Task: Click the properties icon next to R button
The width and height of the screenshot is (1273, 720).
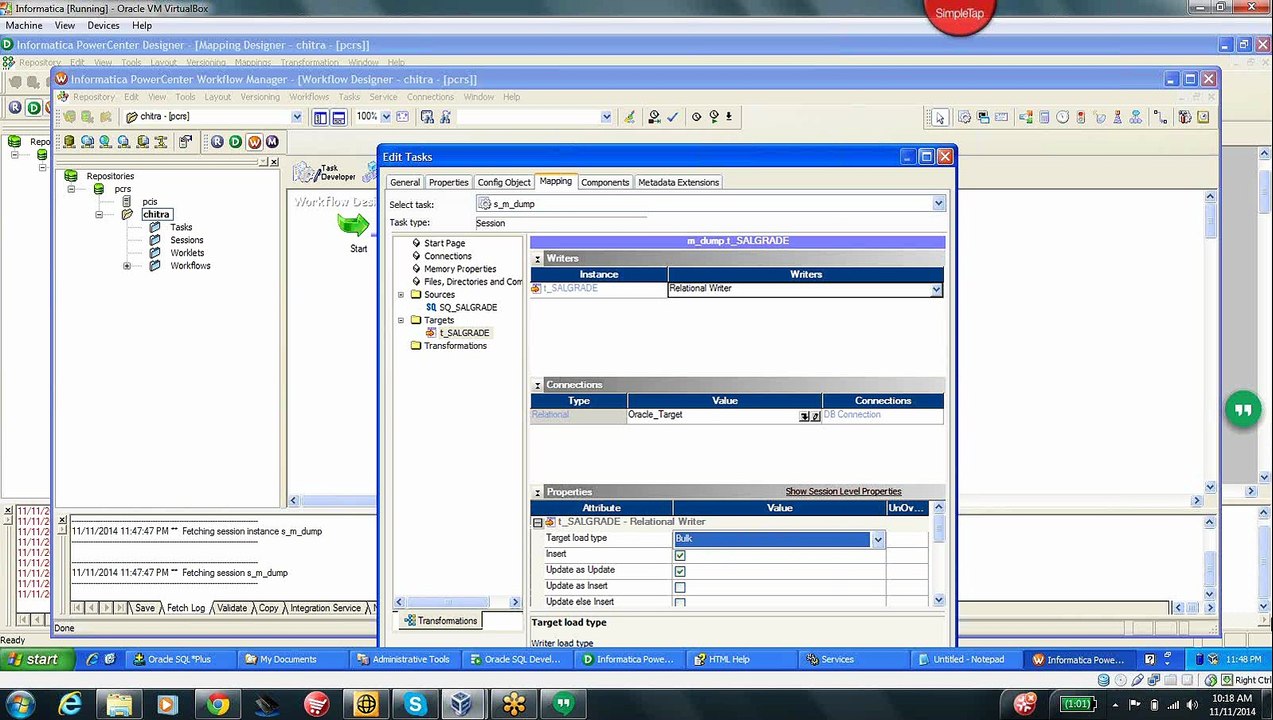Action: click(x=185, y=142)
